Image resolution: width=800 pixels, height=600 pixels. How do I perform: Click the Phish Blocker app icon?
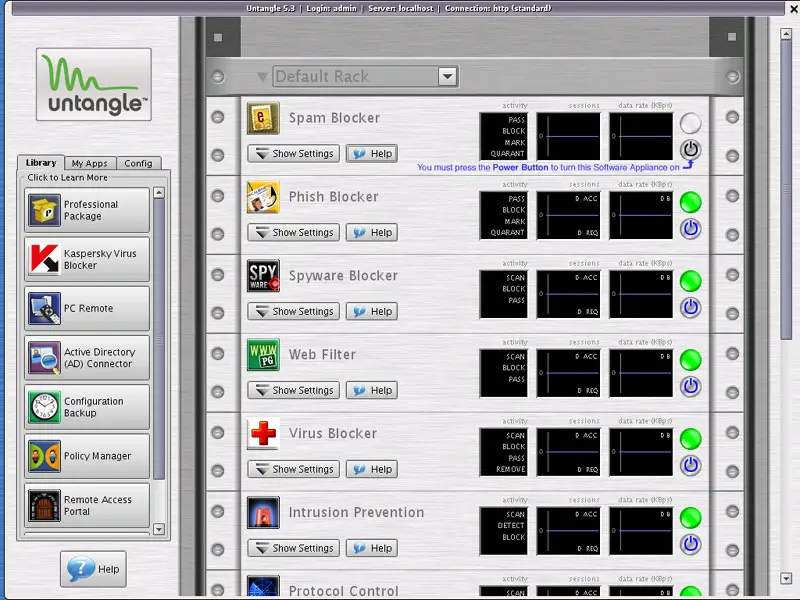[x=263, y=197]
